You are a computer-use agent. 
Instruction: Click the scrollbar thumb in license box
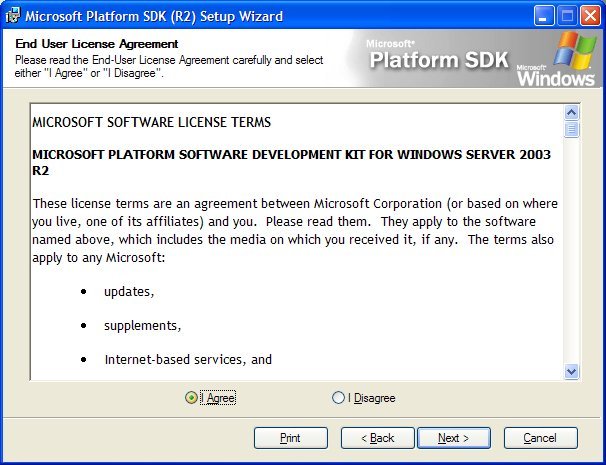pyautogui.click(x=572, y=129)
